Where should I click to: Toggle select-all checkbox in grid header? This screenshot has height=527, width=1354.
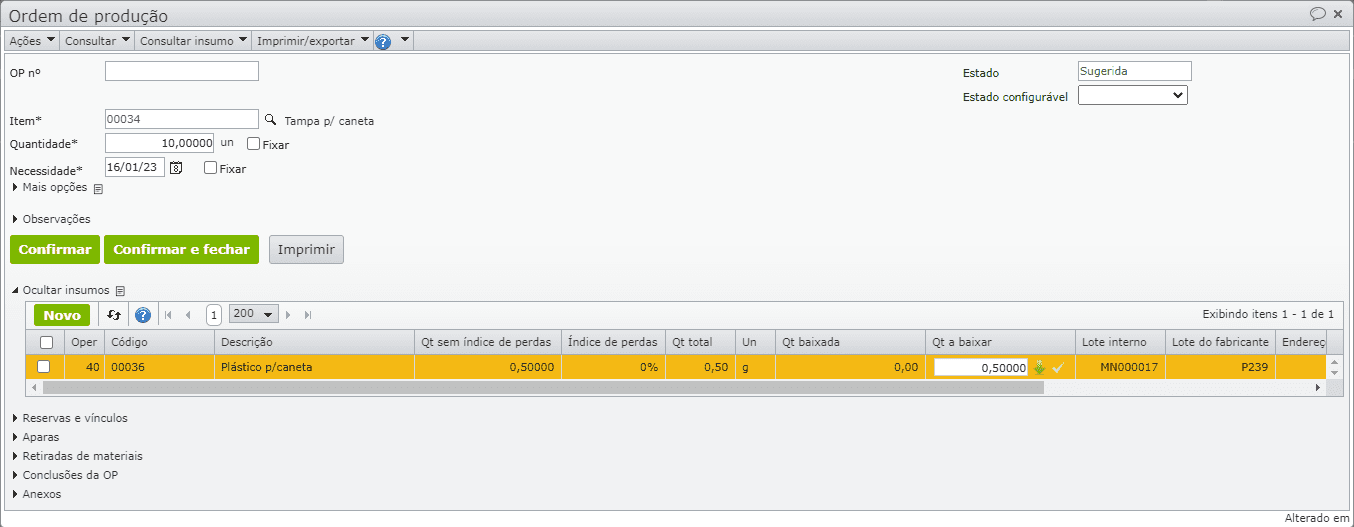(x=46, y=342)
